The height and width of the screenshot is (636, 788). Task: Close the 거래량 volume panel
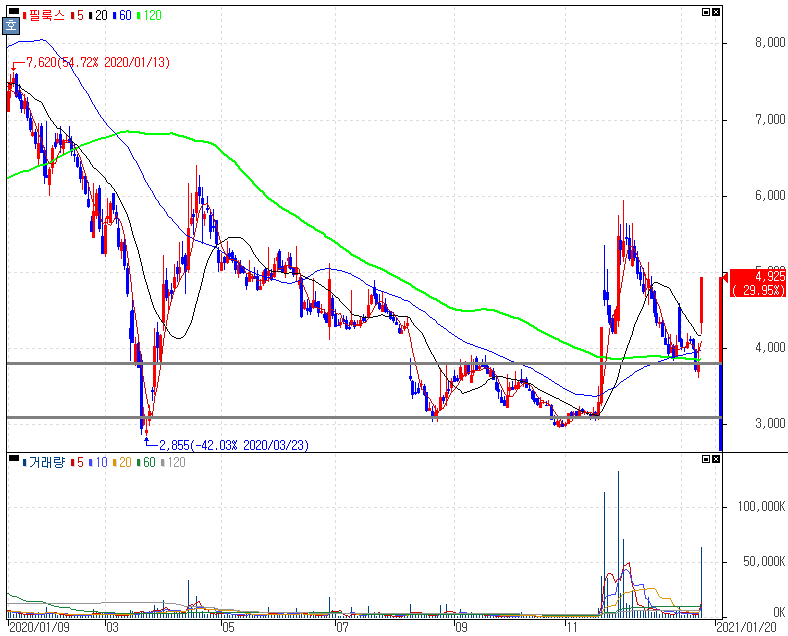716,459
